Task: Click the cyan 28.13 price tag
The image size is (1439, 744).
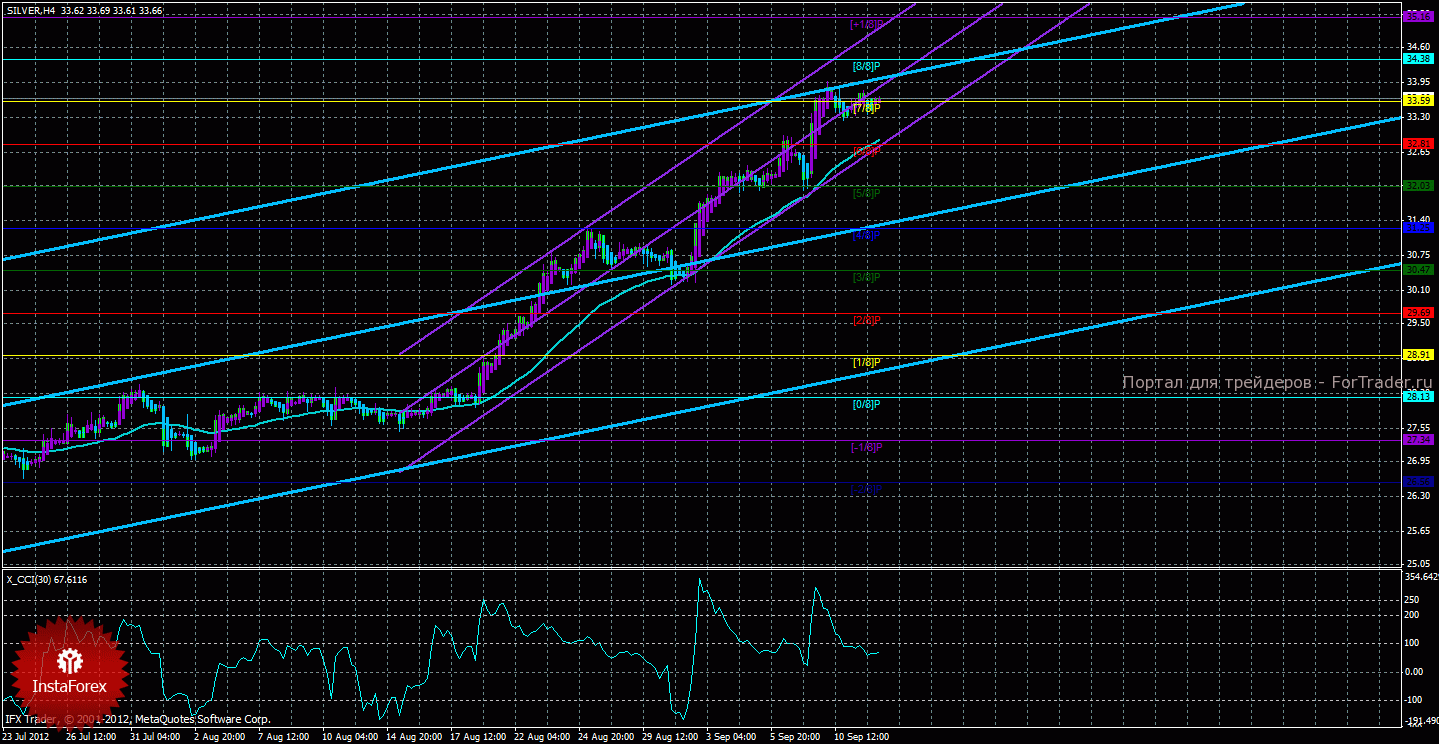Action: click(x=1417, y=397)
